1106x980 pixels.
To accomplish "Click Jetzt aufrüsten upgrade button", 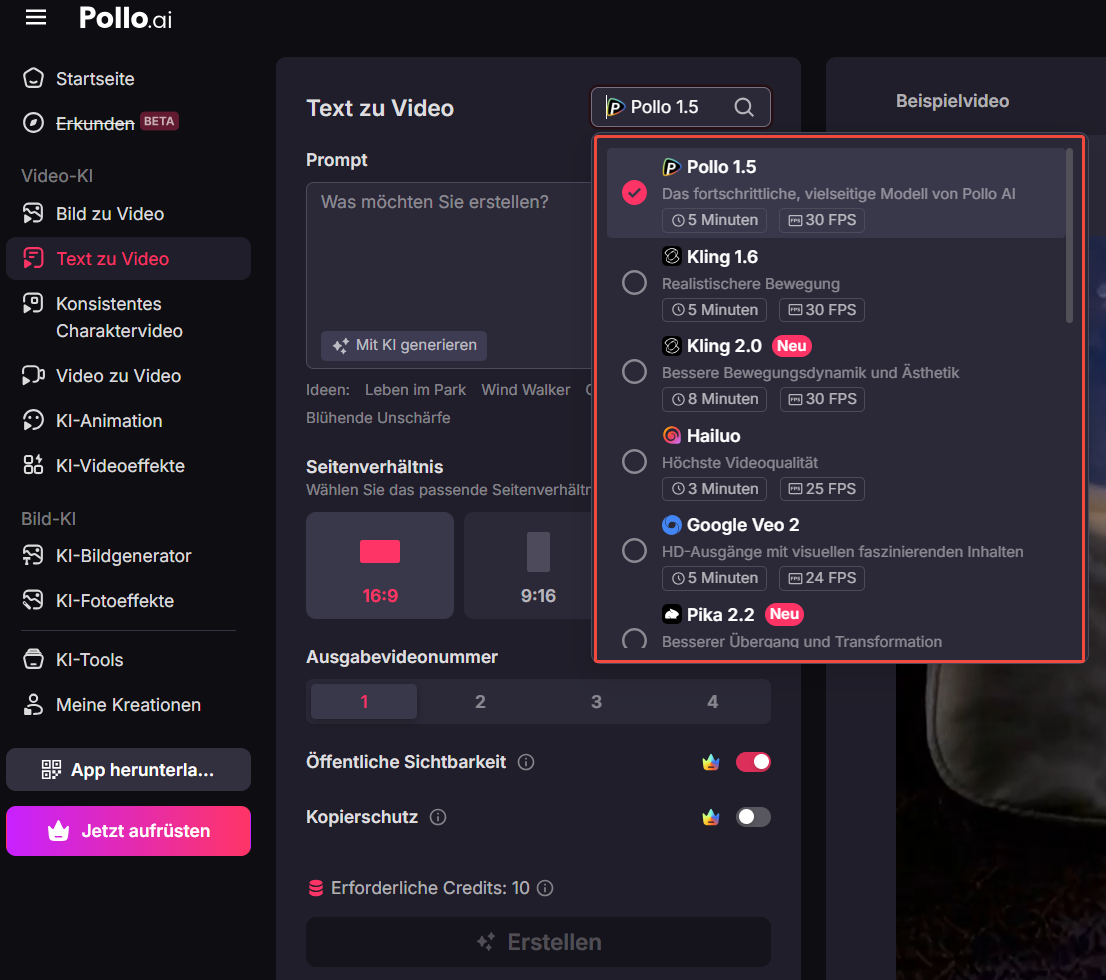I will 128,831.
